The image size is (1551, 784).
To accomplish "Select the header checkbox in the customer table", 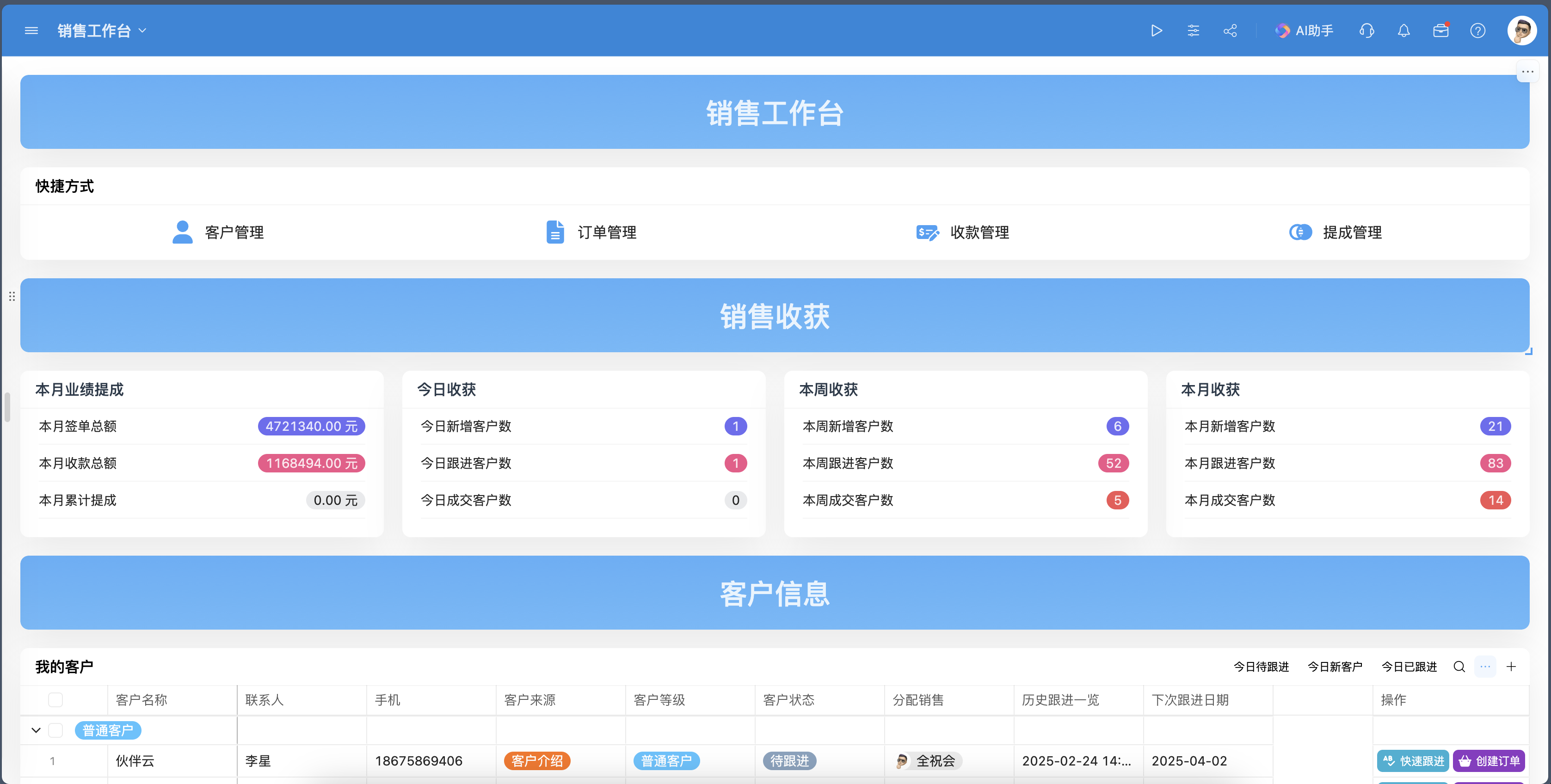I will 55,700.
